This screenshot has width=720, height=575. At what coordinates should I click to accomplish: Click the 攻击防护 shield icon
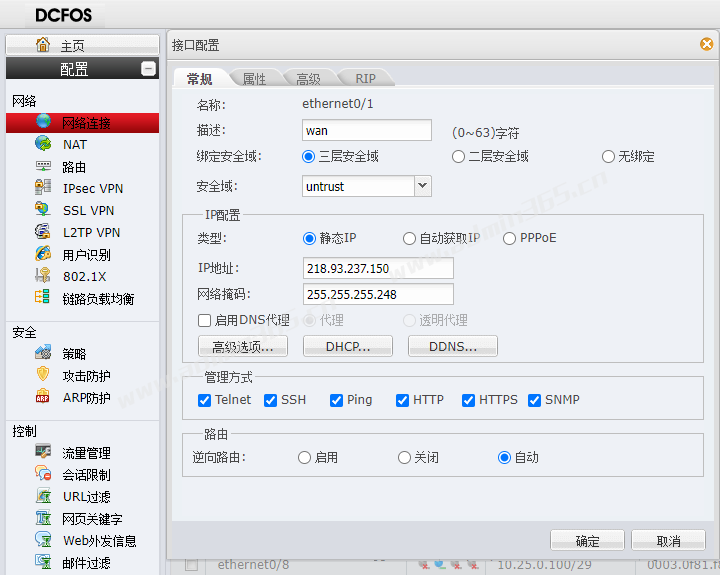click(43, 374)
